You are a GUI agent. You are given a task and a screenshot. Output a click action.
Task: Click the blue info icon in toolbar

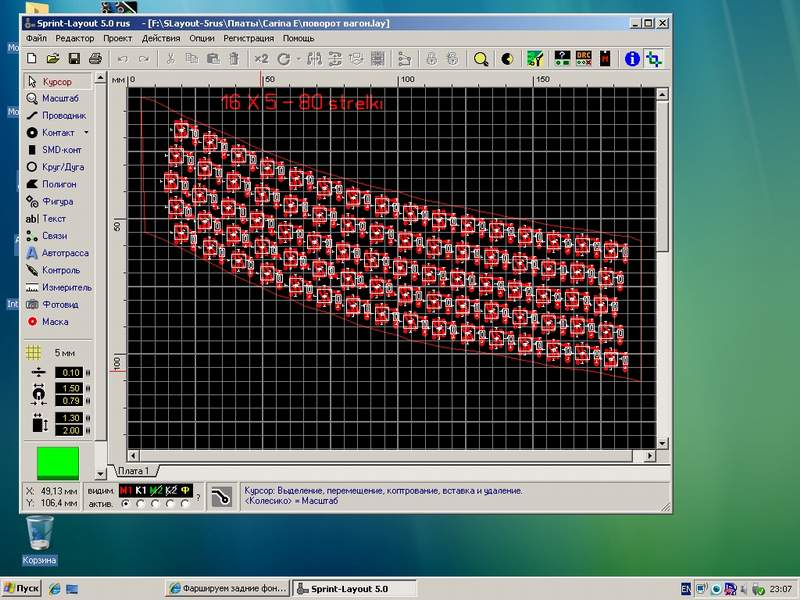tap(632, 59)
